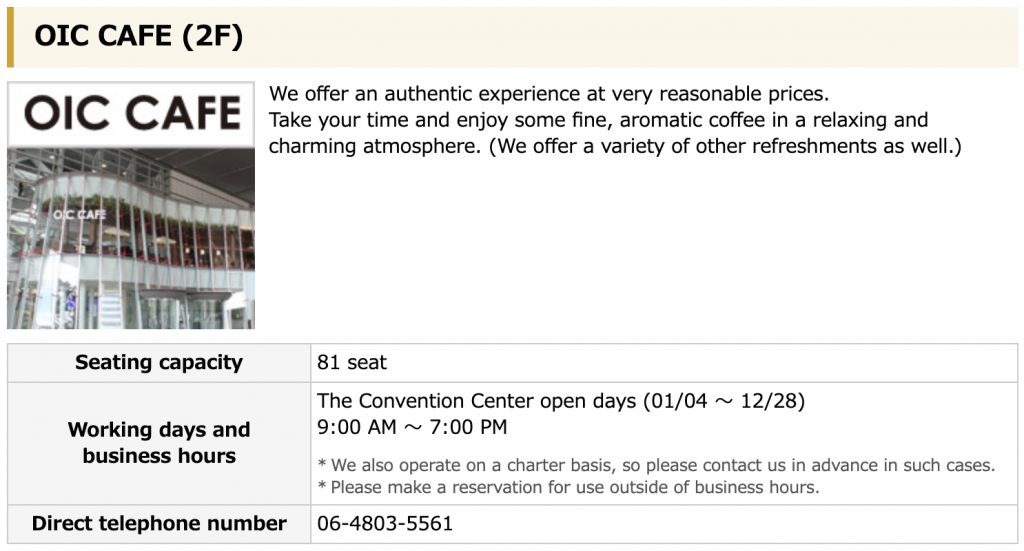Viewport: 1024px width, 551px height.
Task: Click the authentic experience description sentence
Action: [549, 94]
